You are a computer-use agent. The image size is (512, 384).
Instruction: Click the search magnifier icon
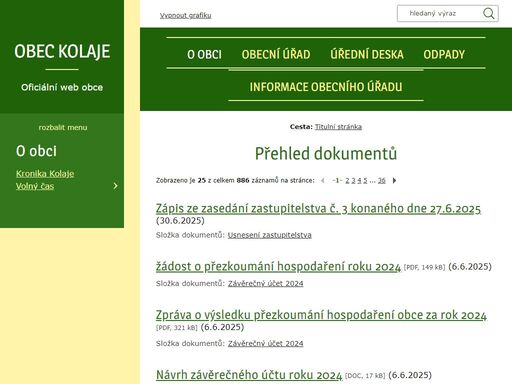488,14
